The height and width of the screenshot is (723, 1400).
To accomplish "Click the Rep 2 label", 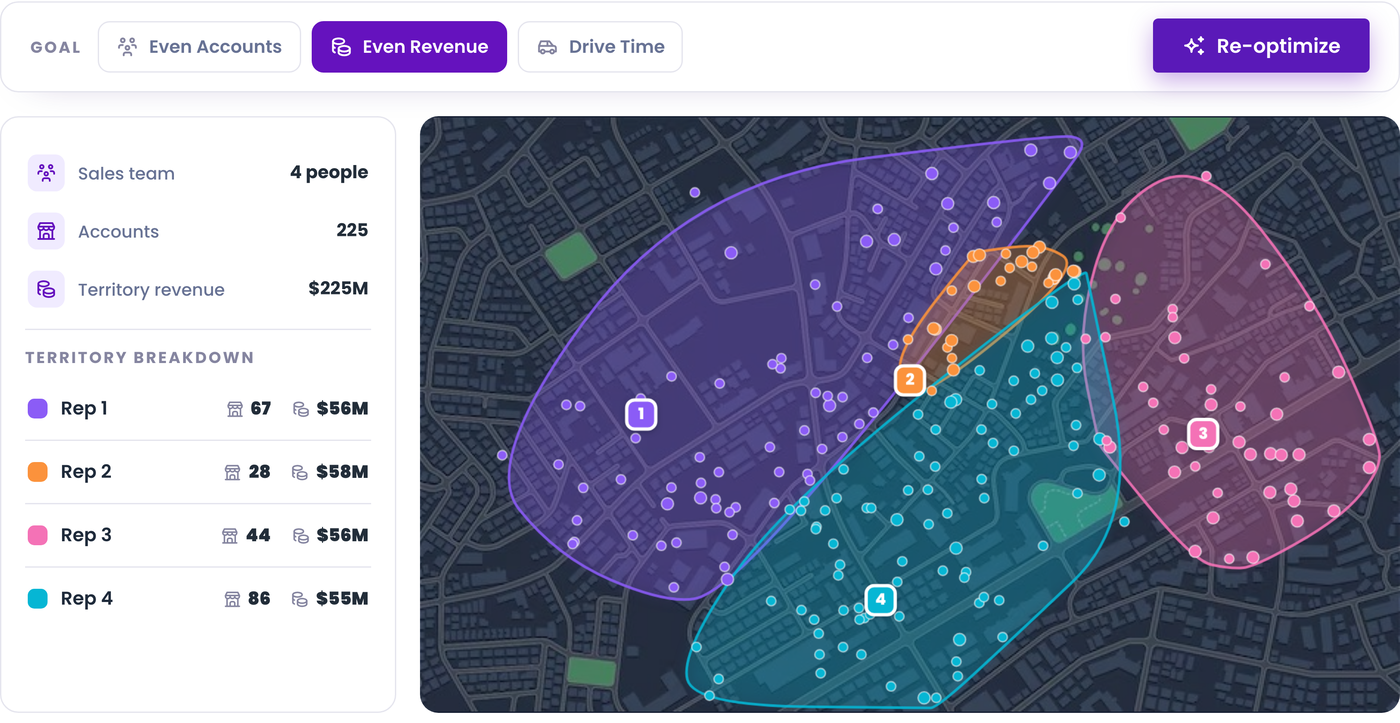I will (86, 472).
